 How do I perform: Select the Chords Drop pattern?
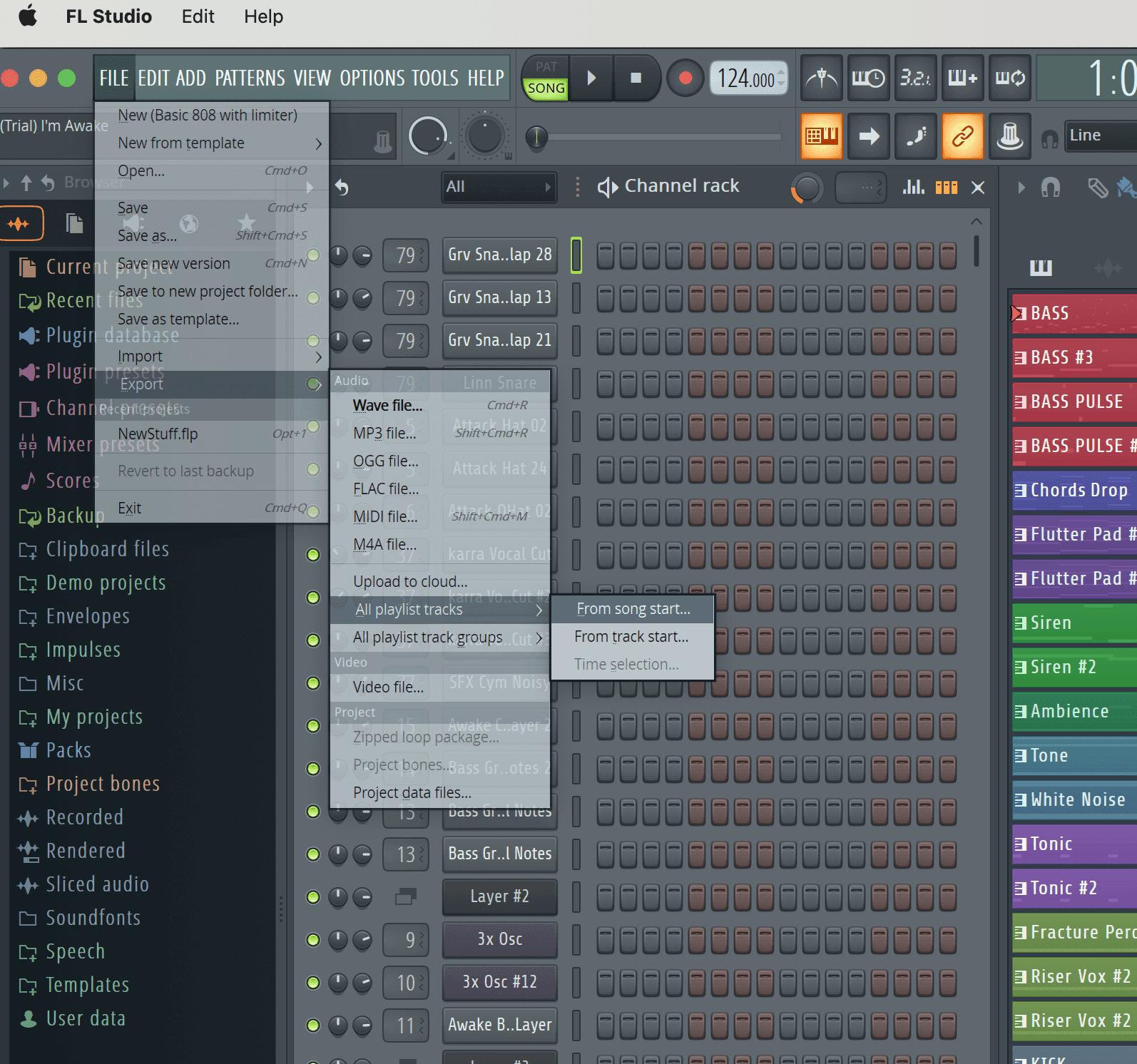point(1075,490)
